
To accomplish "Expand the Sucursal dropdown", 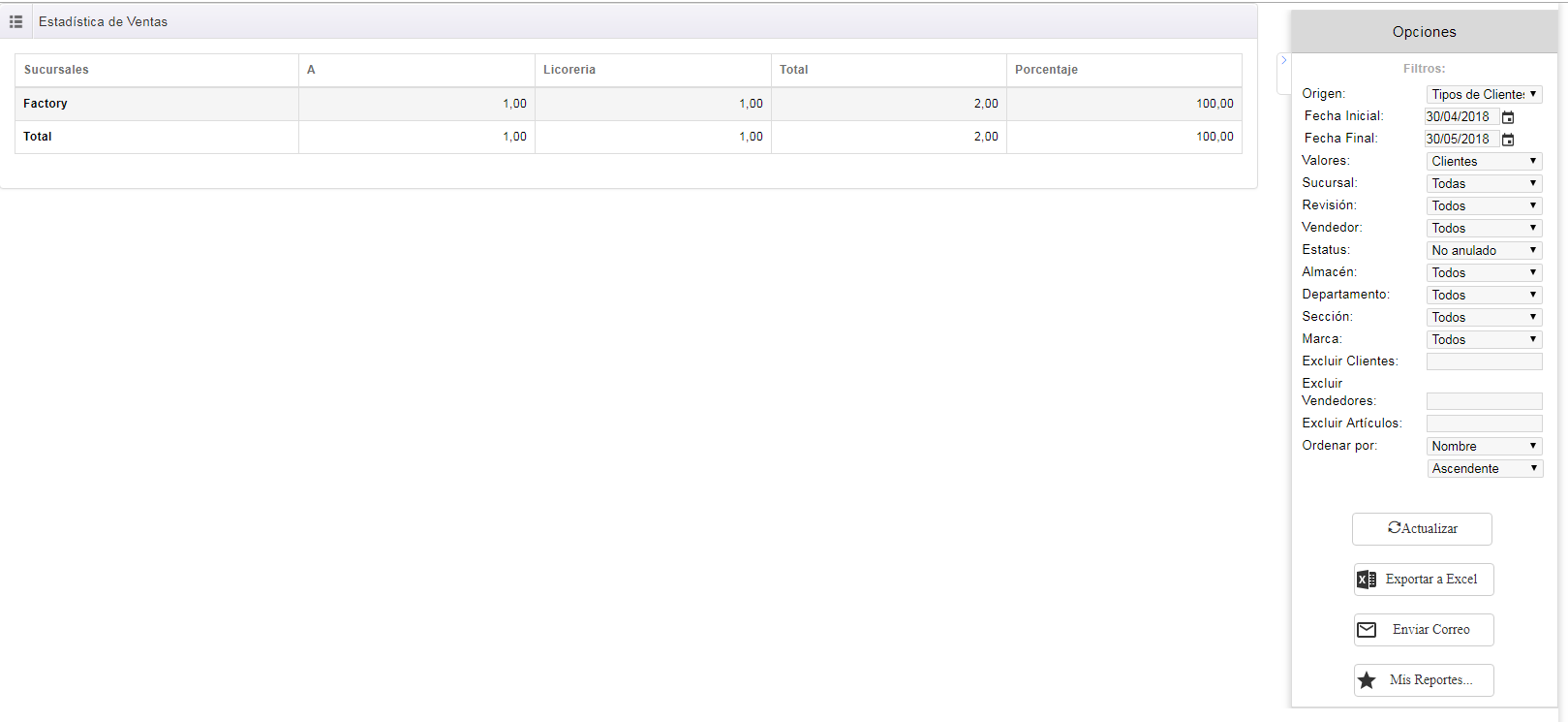I will [x=1484, y=183].
